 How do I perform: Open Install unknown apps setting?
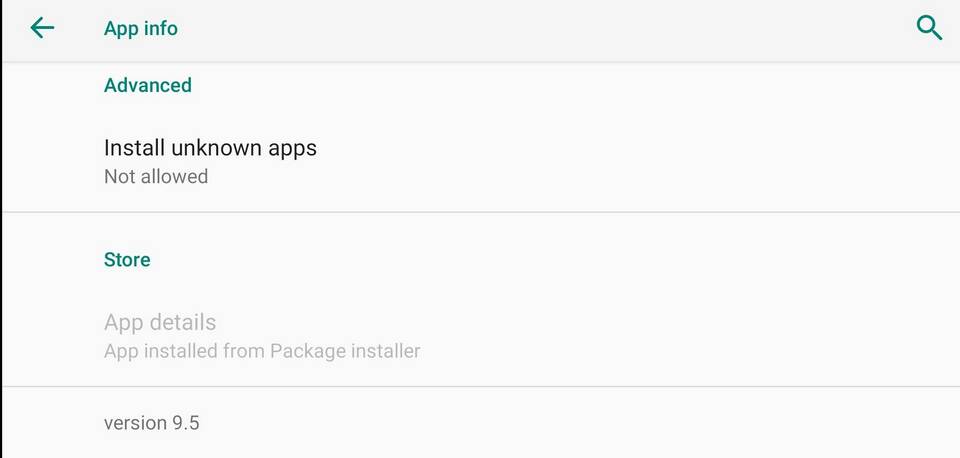(481, 161)
